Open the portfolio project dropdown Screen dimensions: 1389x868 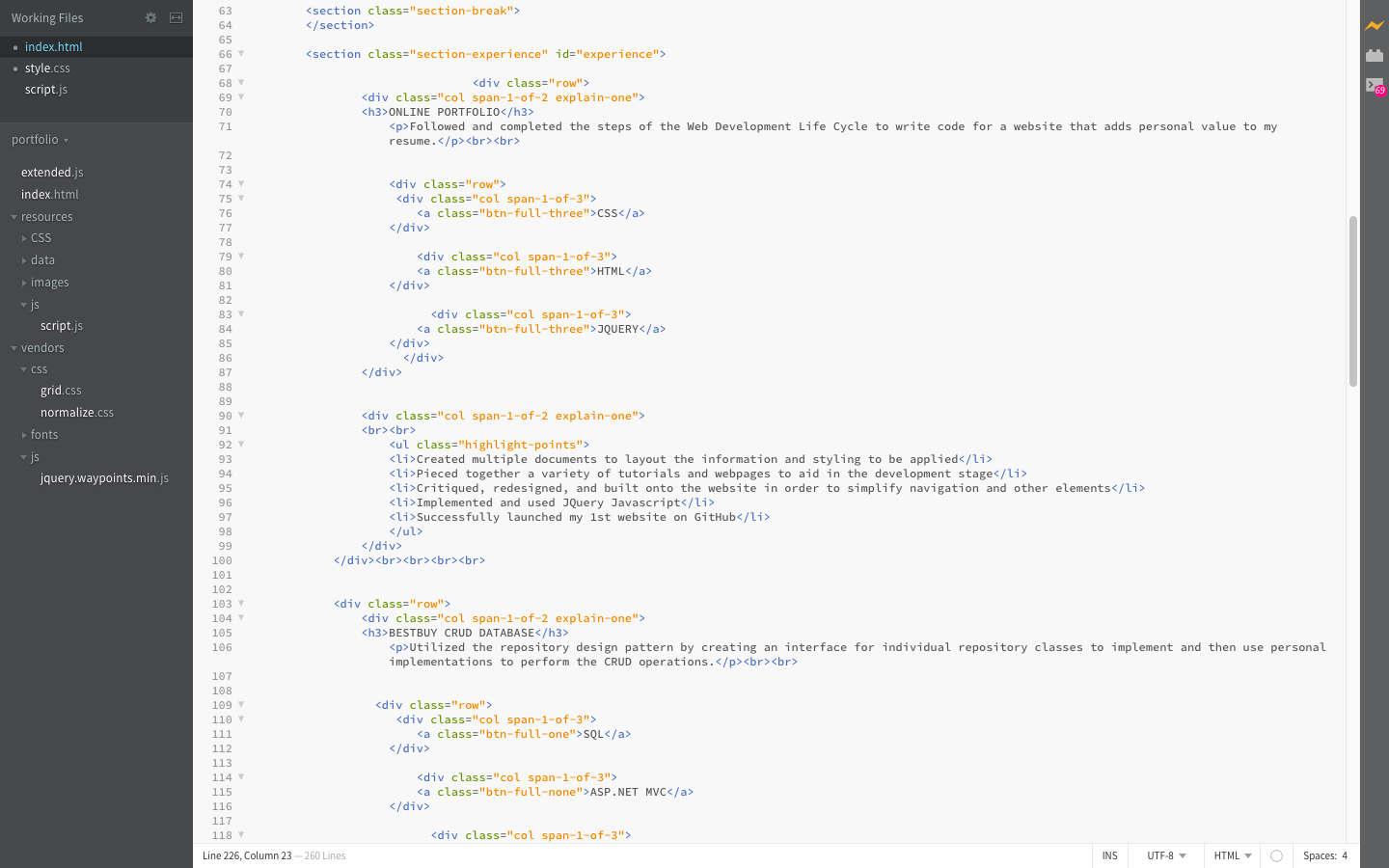pyautogui.click(x=40, y=140)
